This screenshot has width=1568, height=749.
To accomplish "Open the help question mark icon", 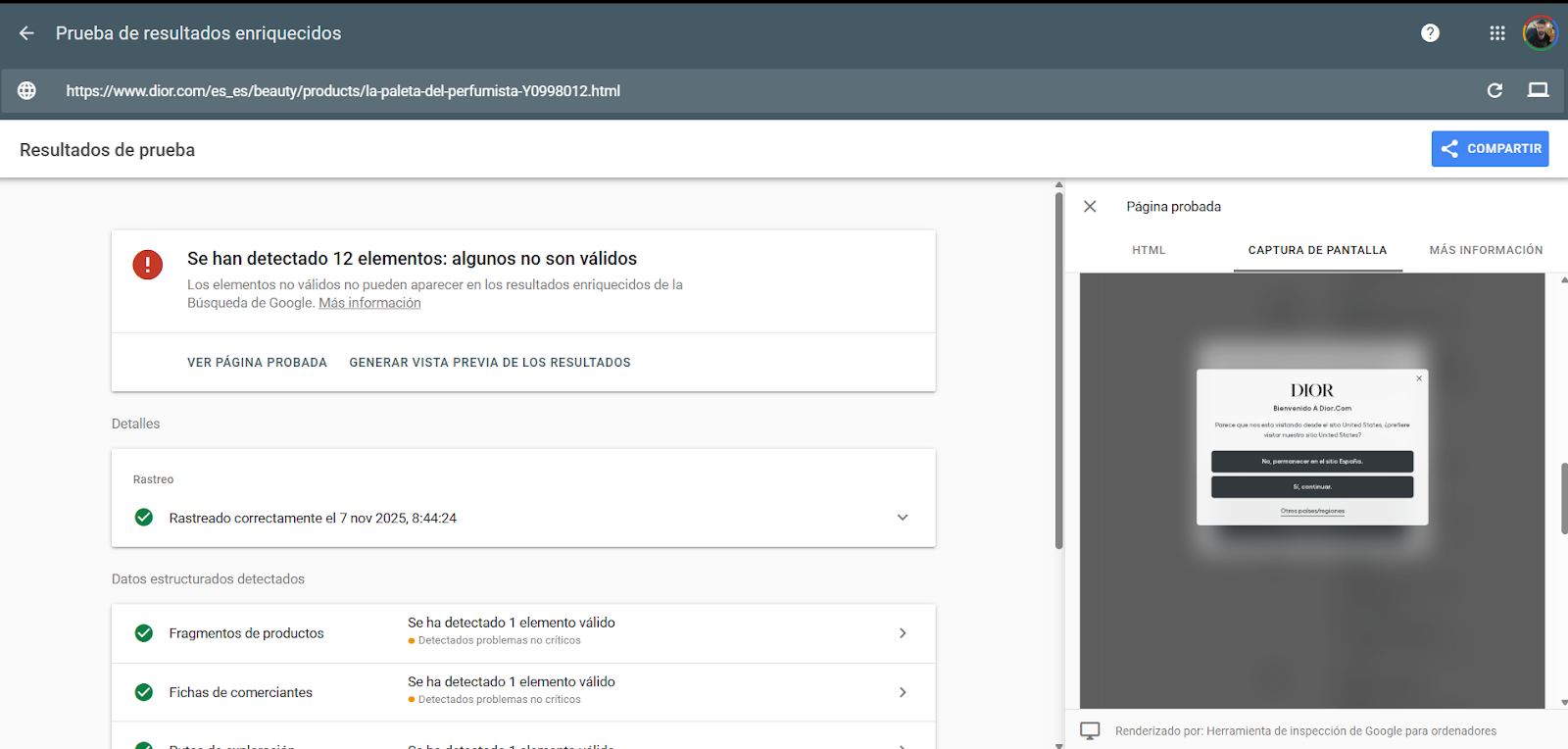I will point(1430,33).
